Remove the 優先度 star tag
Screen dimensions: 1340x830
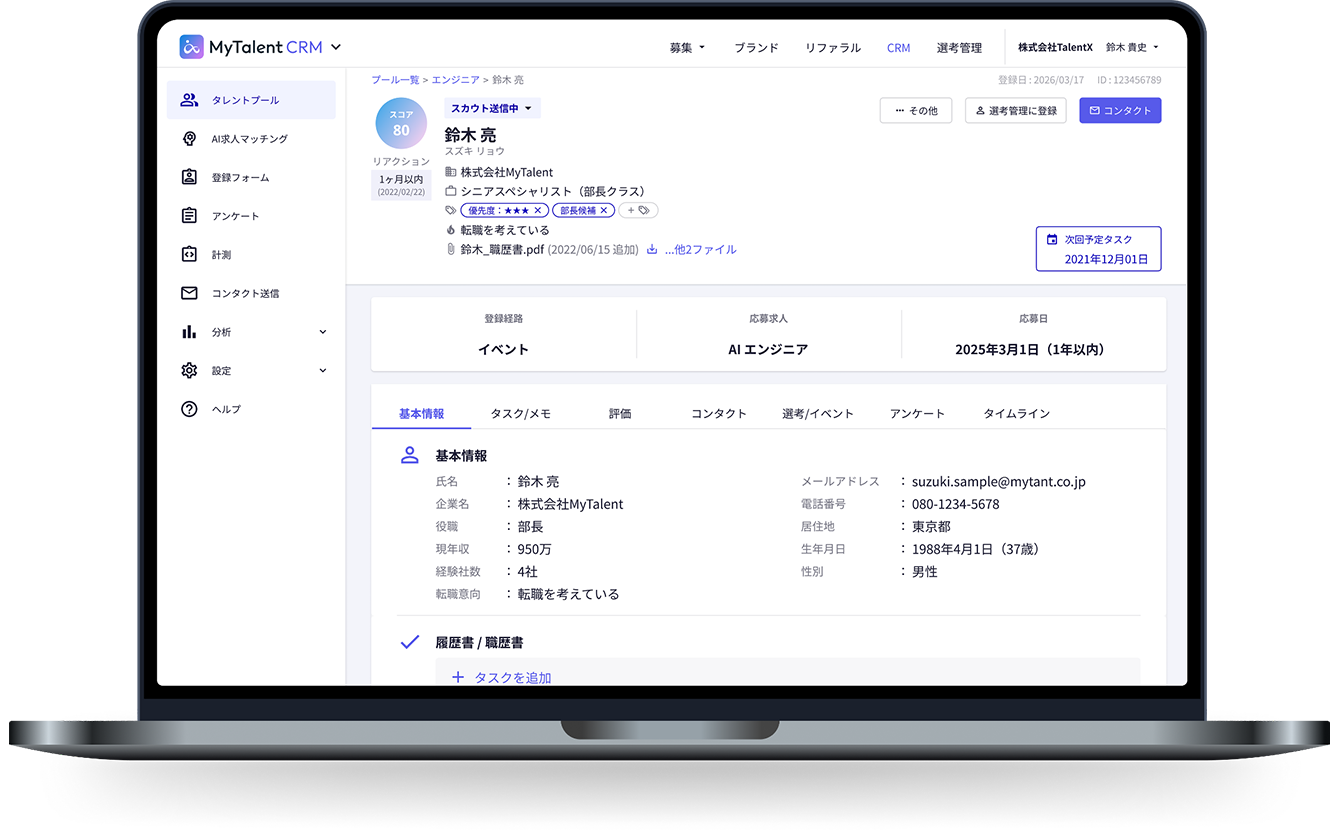[x=537, y=211]
